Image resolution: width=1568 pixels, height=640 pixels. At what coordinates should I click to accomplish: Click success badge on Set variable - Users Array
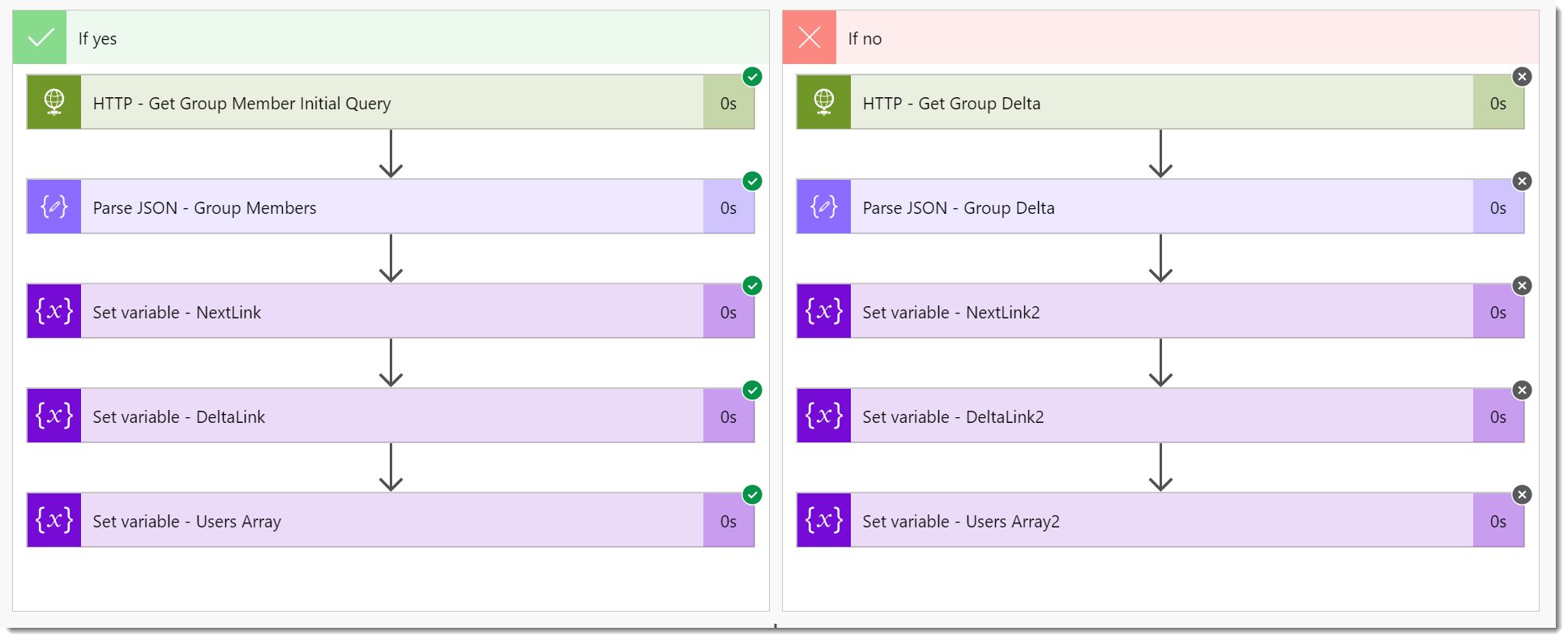tap(753, 495)
